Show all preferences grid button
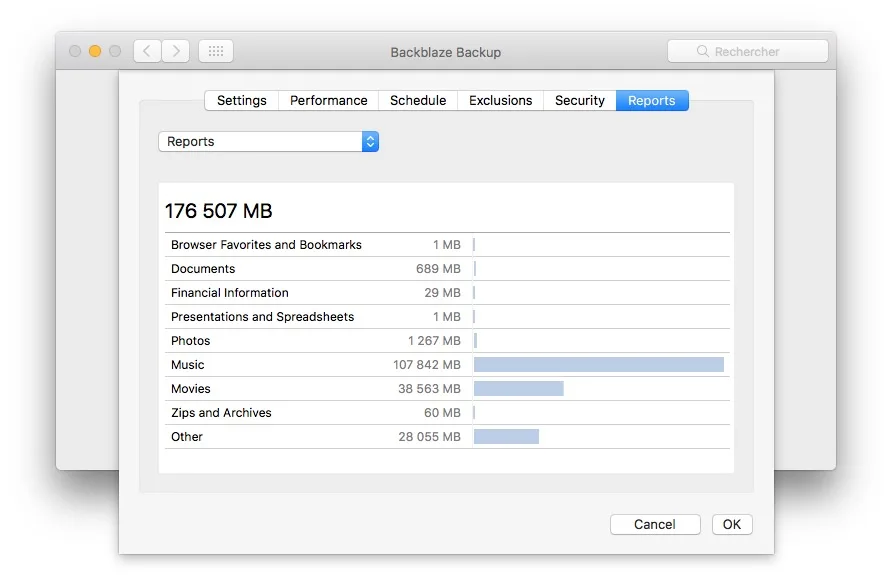Image resolution: width=892 pixels, height=575 pixels. [216, 51]
